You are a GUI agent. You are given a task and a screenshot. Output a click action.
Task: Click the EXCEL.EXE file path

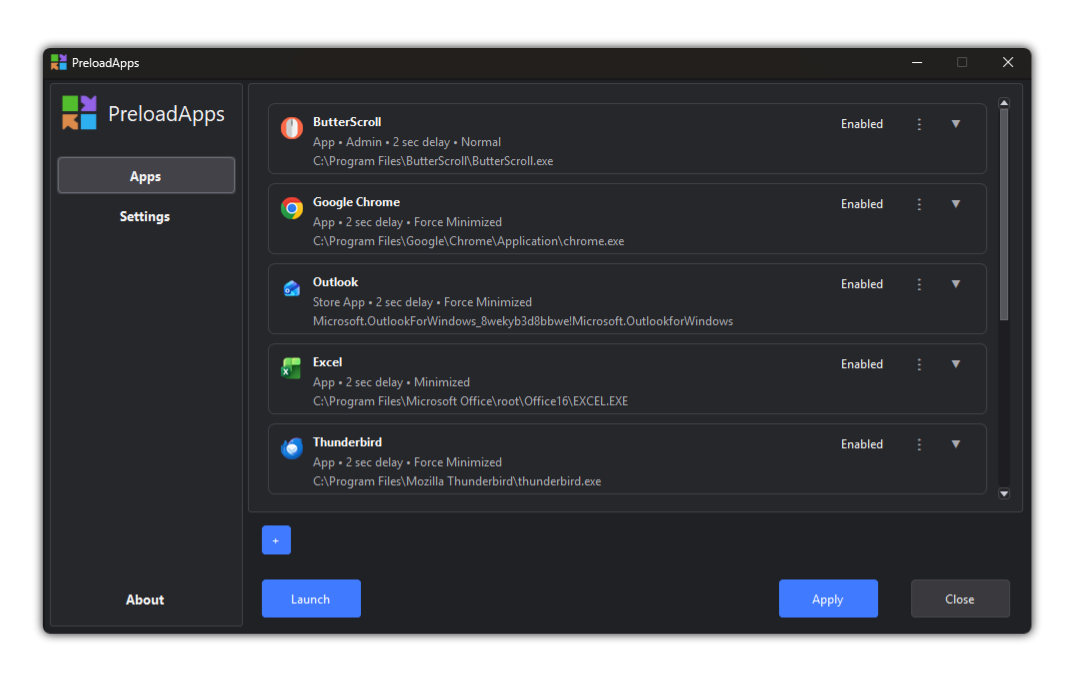471,401
